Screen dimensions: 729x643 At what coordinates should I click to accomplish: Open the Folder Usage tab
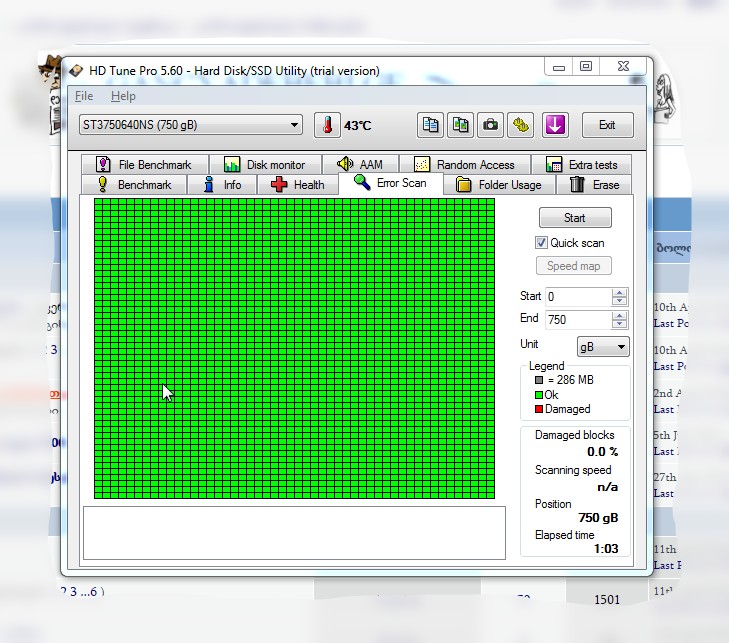tap(499, 185)
